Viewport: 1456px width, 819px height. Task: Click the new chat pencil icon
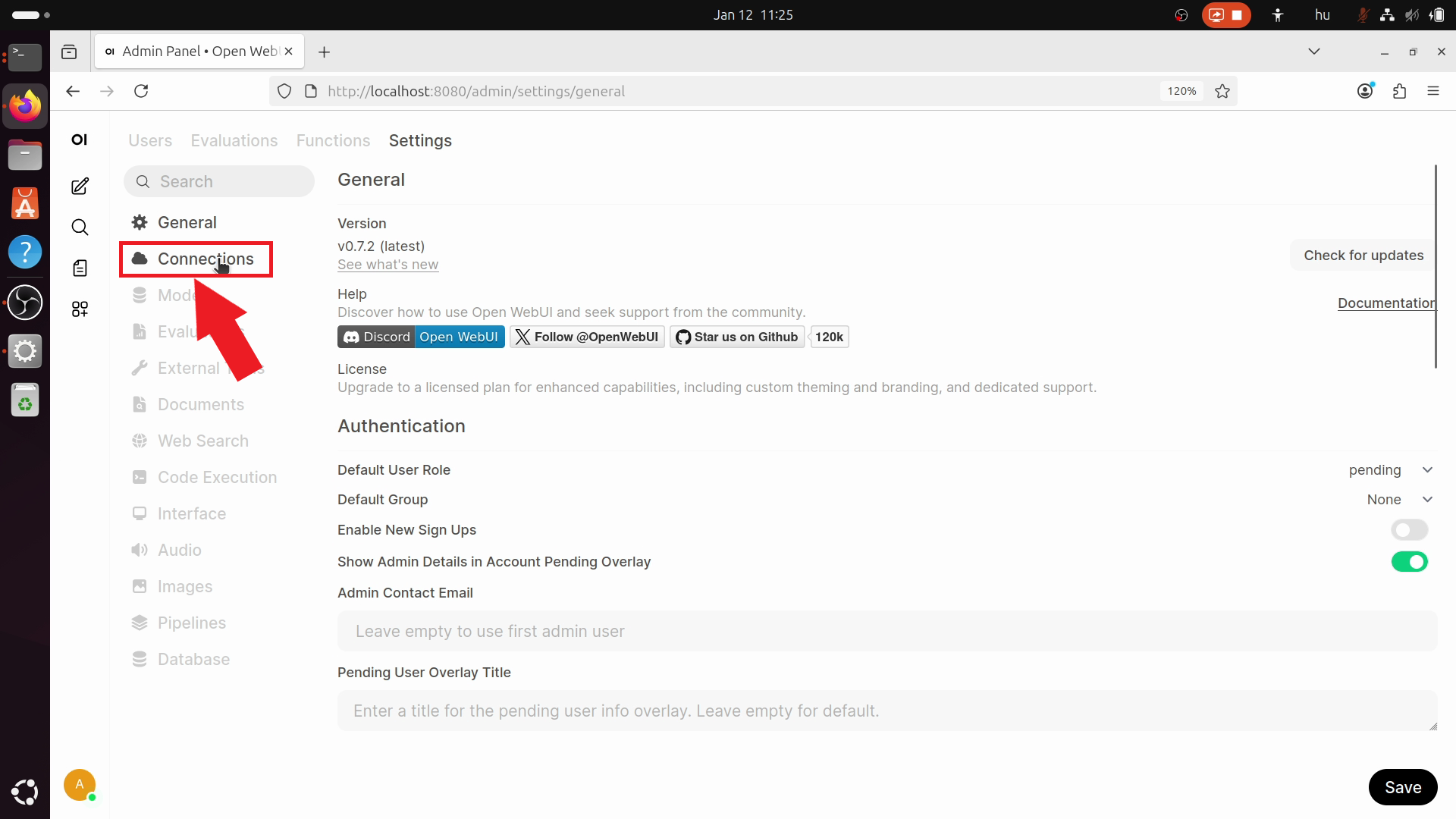coord(80,187)
